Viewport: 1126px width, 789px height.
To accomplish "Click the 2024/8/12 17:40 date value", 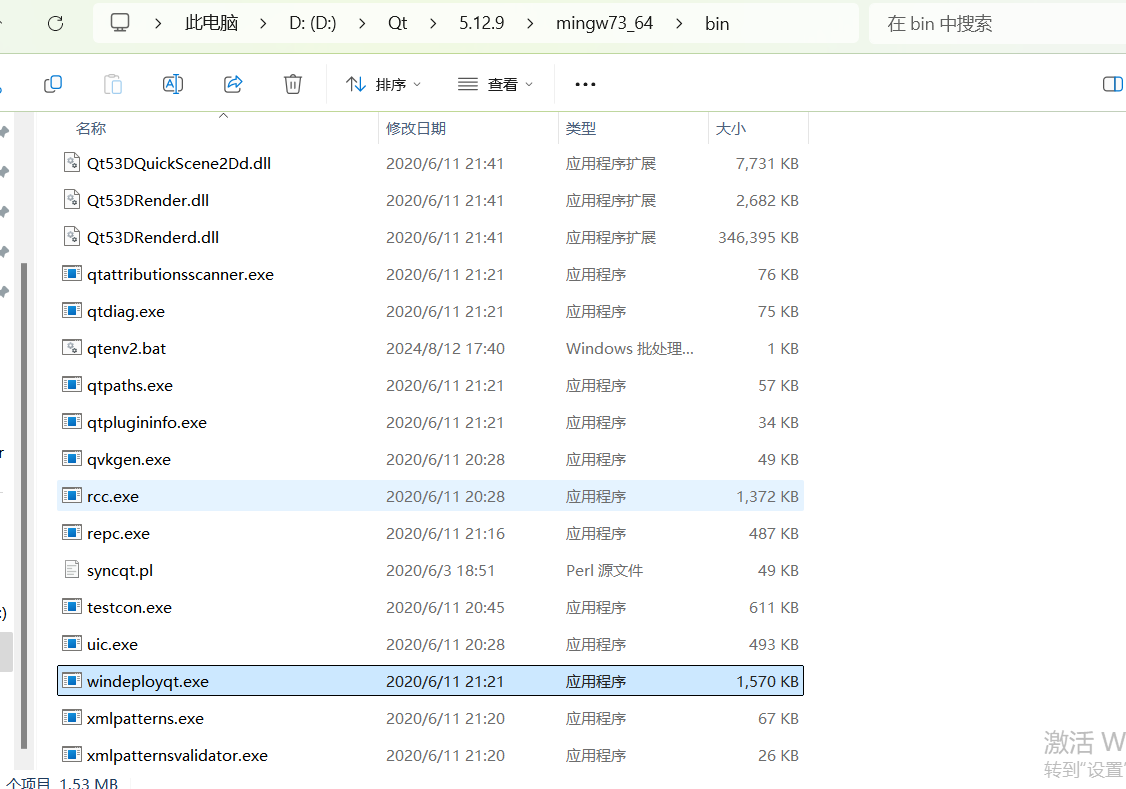I will tap(445, 348).
